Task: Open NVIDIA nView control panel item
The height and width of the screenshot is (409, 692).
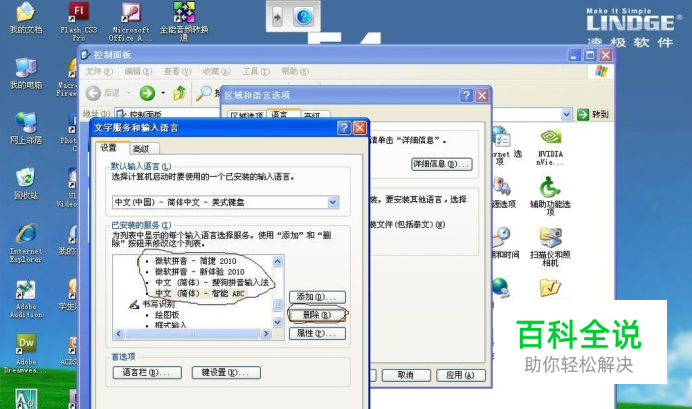Action: pos(550,147)
